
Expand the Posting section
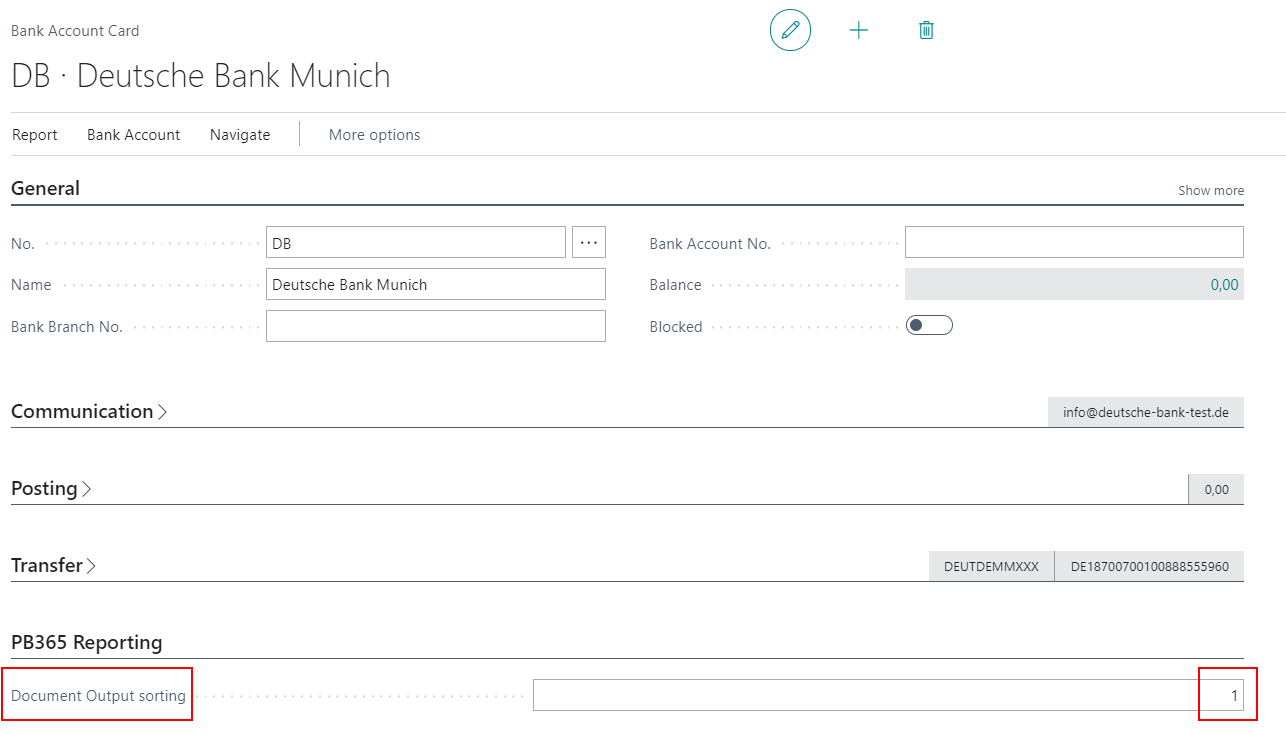[51, 488]
